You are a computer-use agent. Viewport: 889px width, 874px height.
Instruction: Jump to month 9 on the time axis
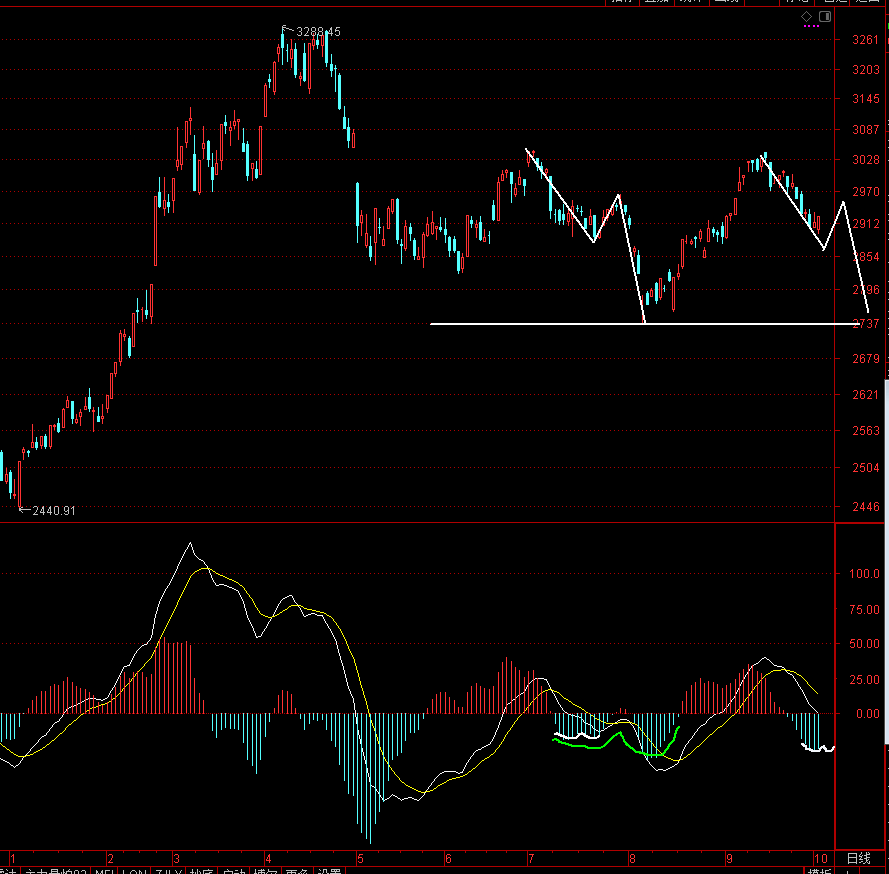pyautogui.click(x=729, y=858)
